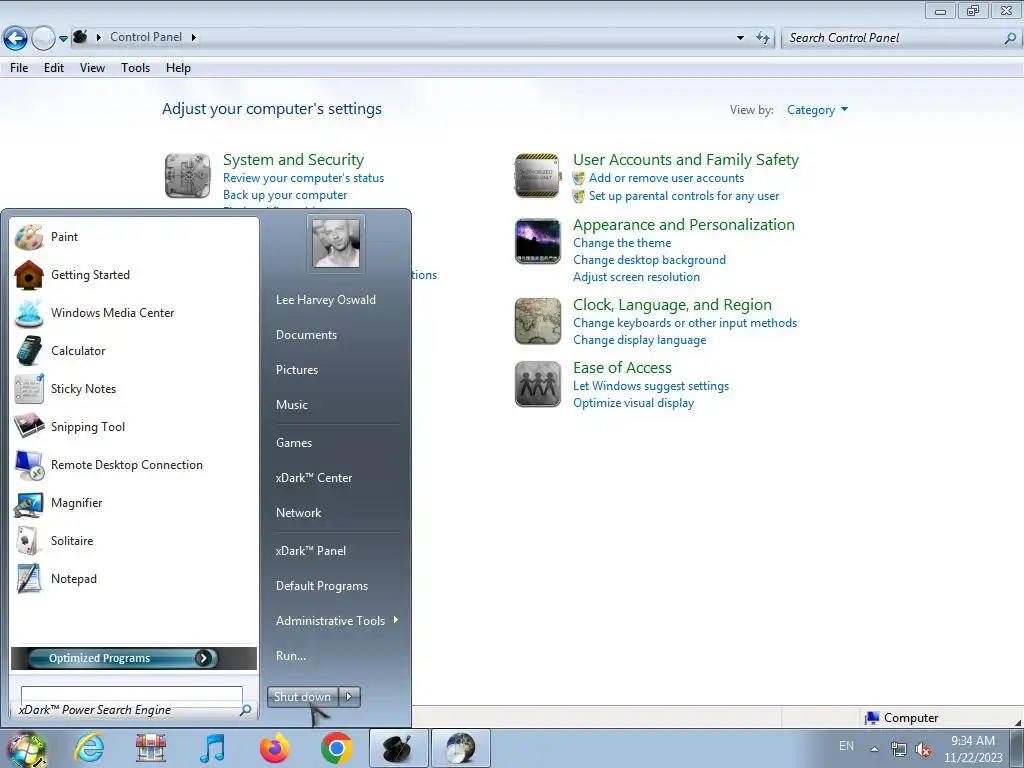The image size is (1024, 768).
Task: Open xDark Center entry
Action: [313, 478]
